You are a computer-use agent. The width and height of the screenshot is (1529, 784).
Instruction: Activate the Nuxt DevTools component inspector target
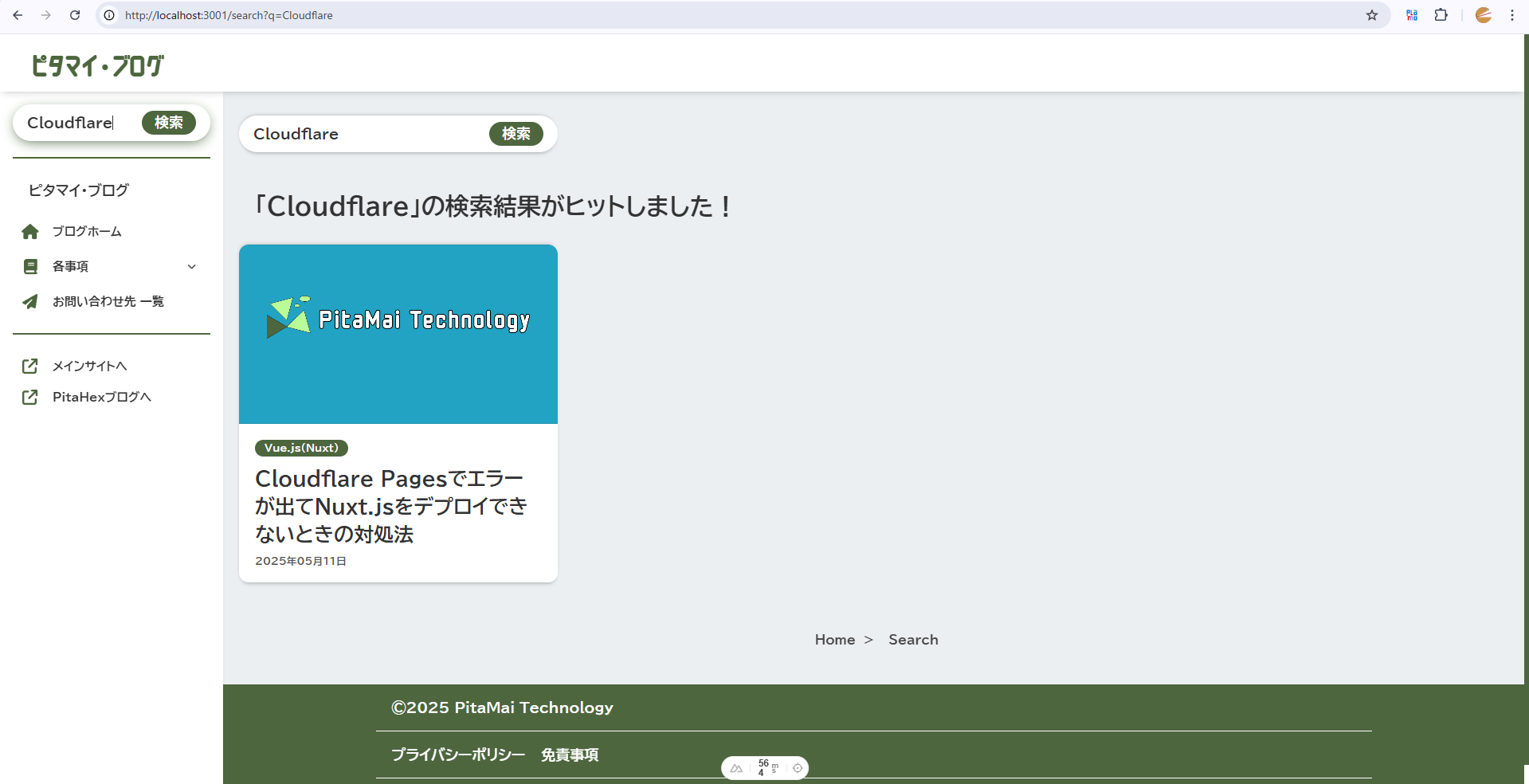point(798,768)
